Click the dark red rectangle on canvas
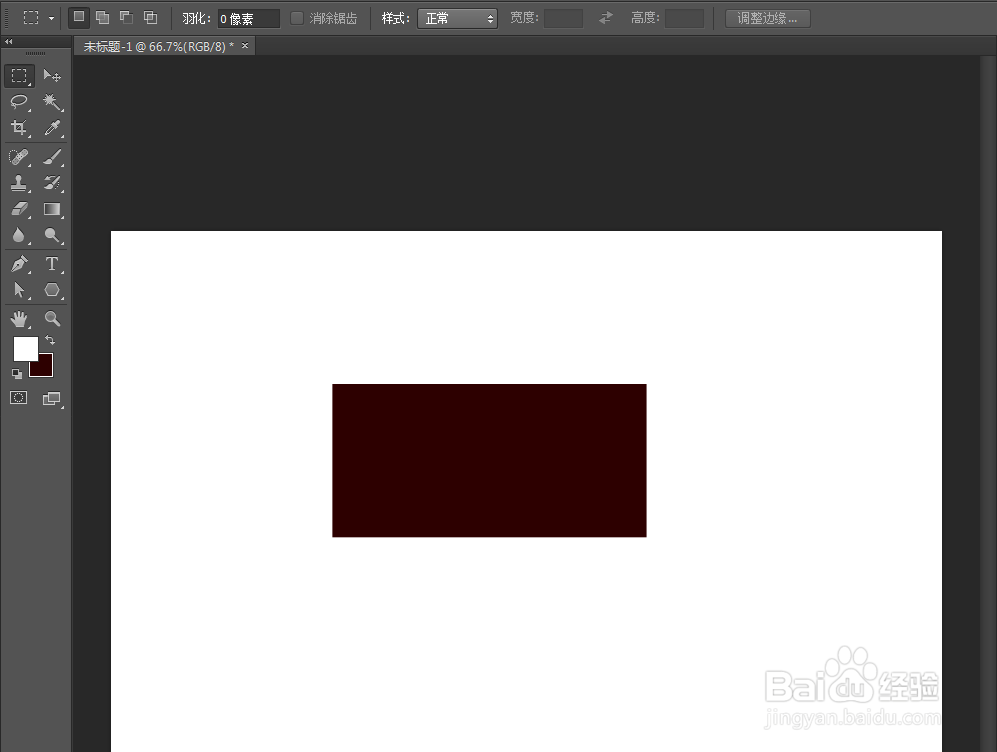 (x=489, y=460)
